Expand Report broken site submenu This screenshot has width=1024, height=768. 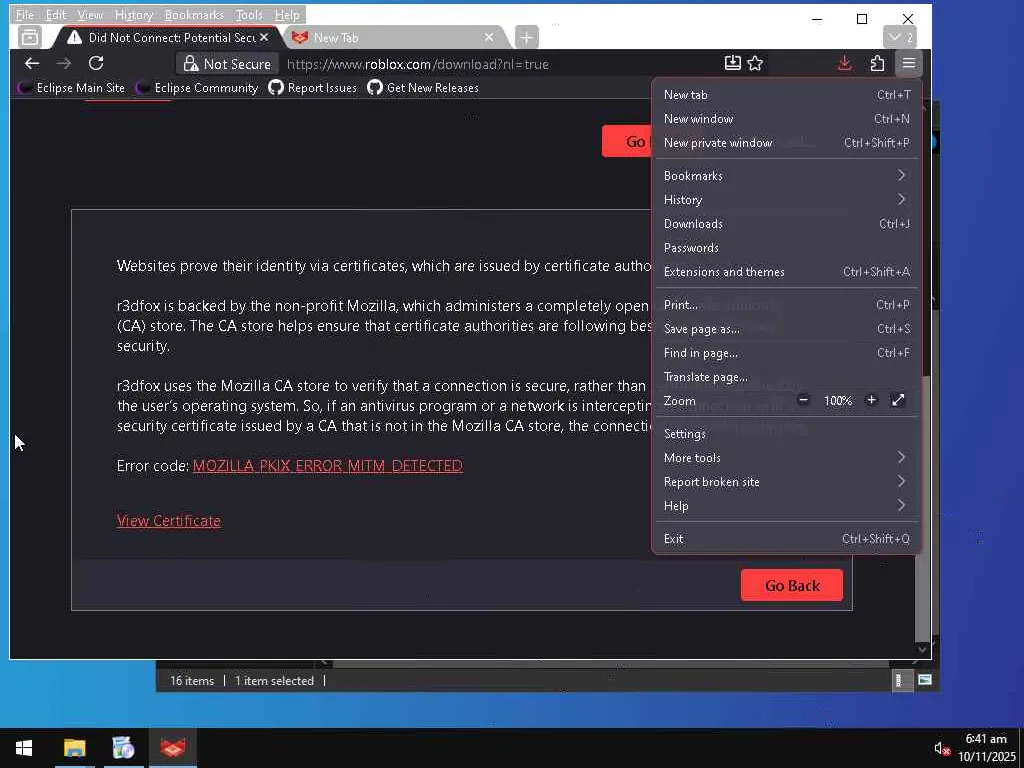(786, 482)
